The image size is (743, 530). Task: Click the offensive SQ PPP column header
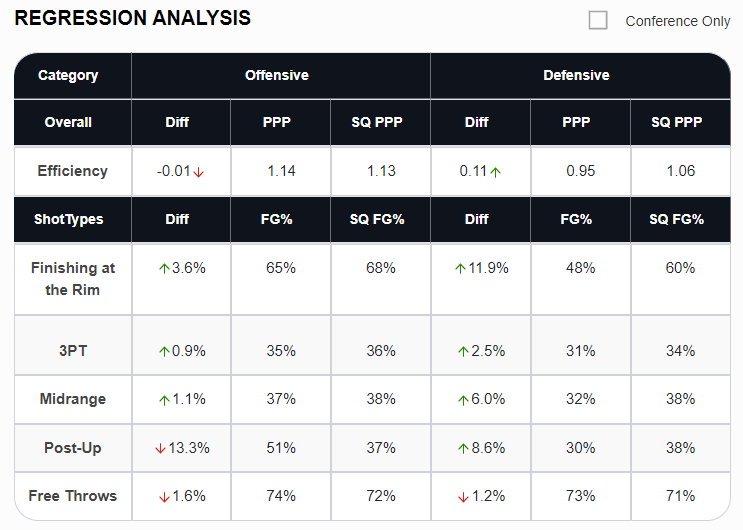click(x=380, y=122)
